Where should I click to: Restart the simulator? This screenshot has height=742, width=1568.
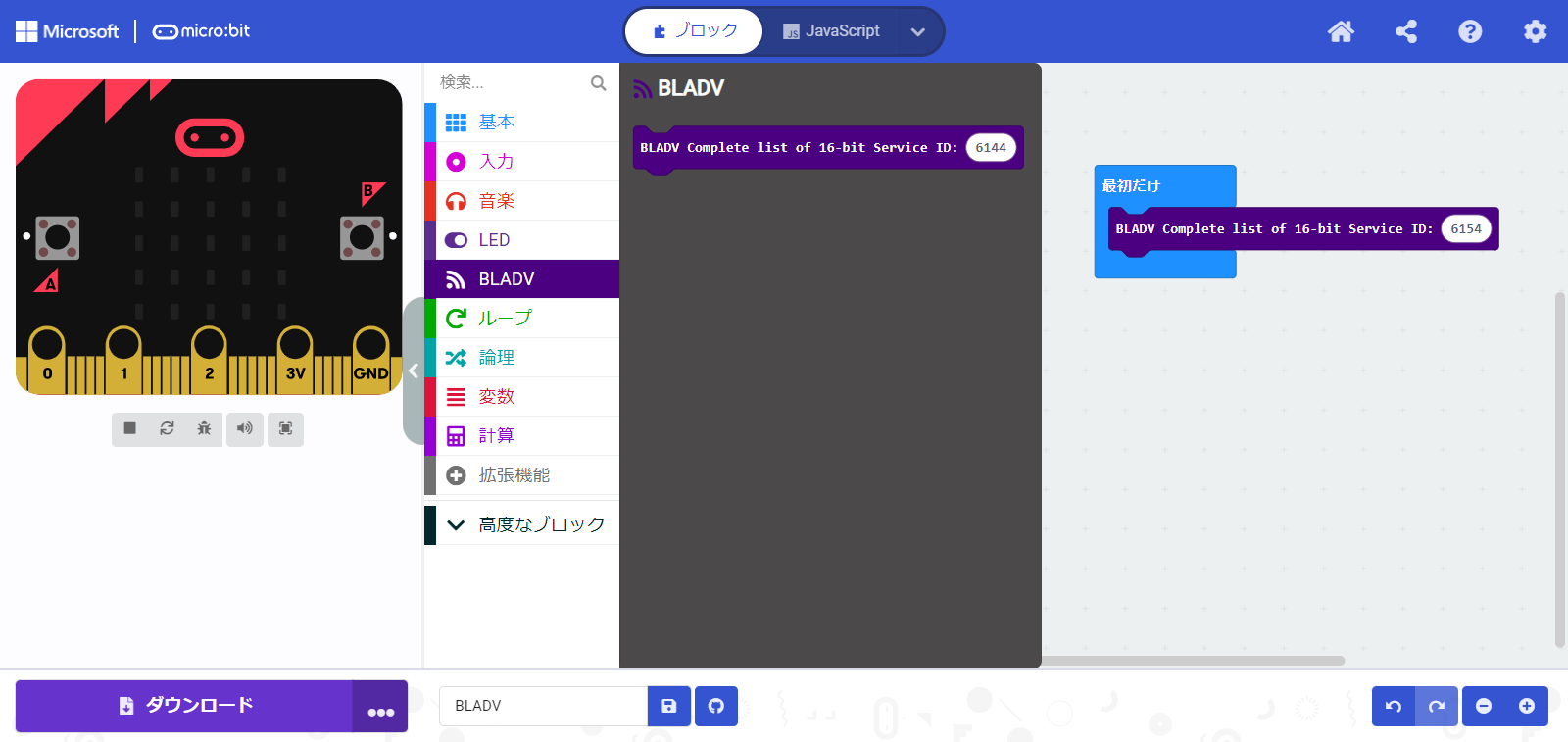168,428
